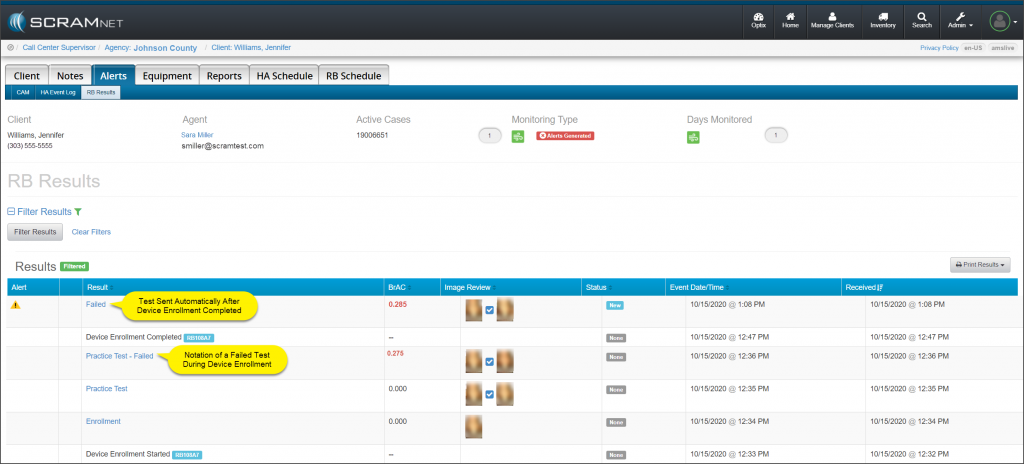The image size is (1024, 464).
Task: Toggle image checkbox in the 0.000 Practice Test row
Action: pos(488,395)
